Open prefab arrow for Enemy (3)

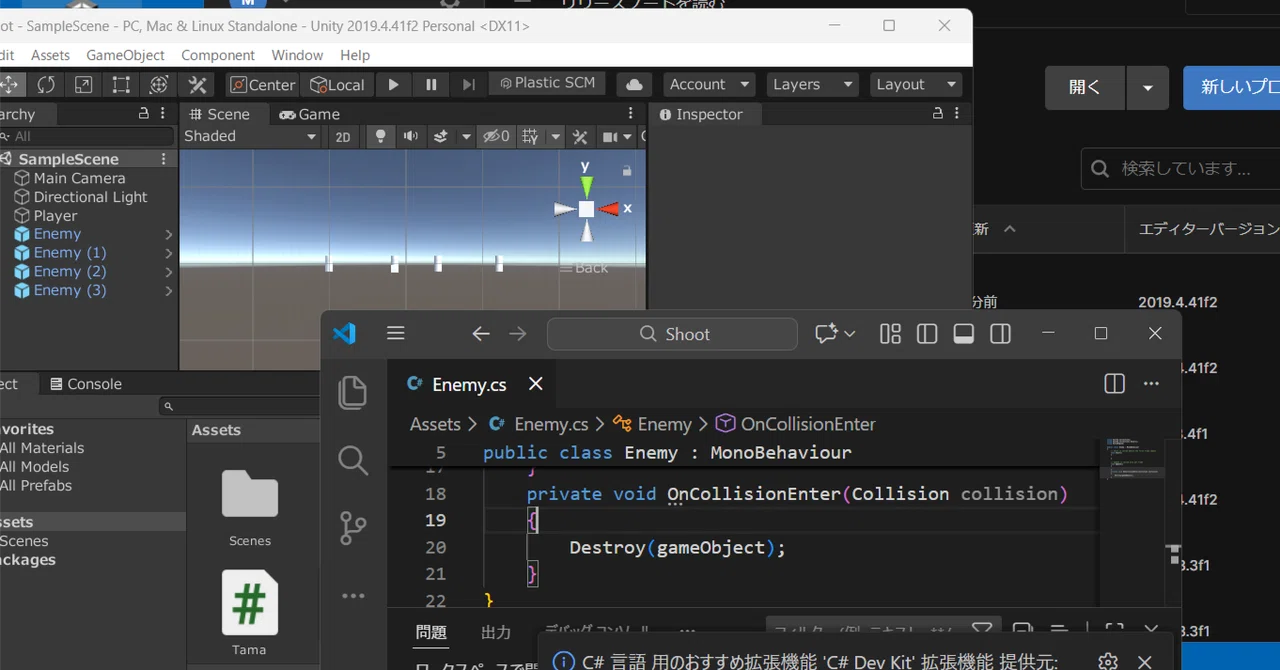169,291
